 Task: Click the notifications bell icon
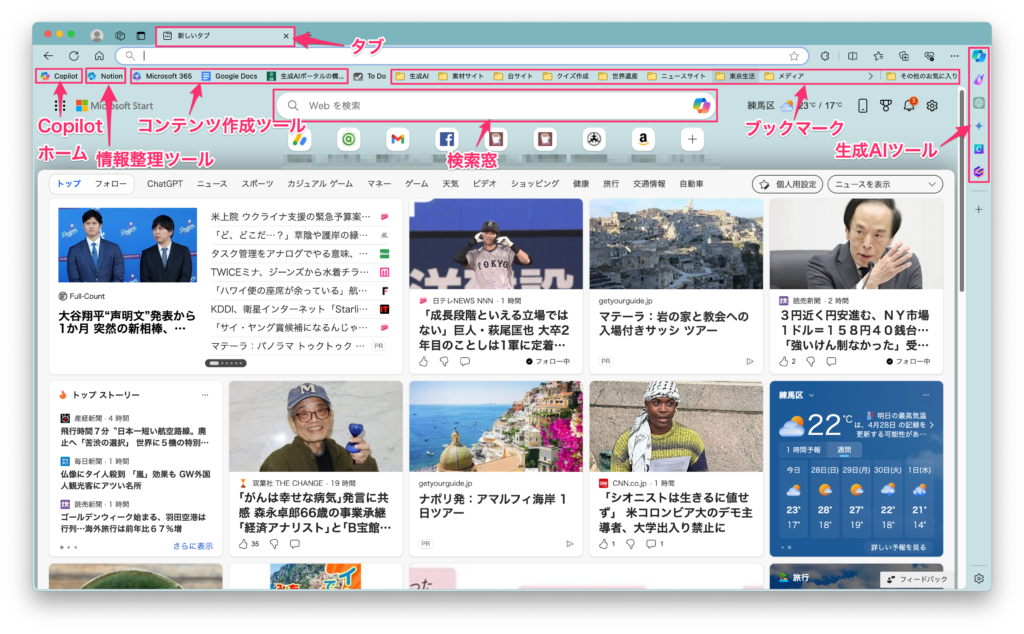[909, 105]
